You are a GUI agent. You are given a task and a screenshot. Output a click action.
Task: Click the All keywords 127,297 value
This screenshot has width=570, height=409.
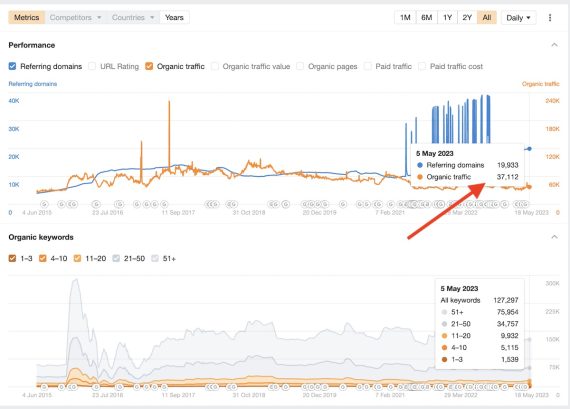(506, 300)
